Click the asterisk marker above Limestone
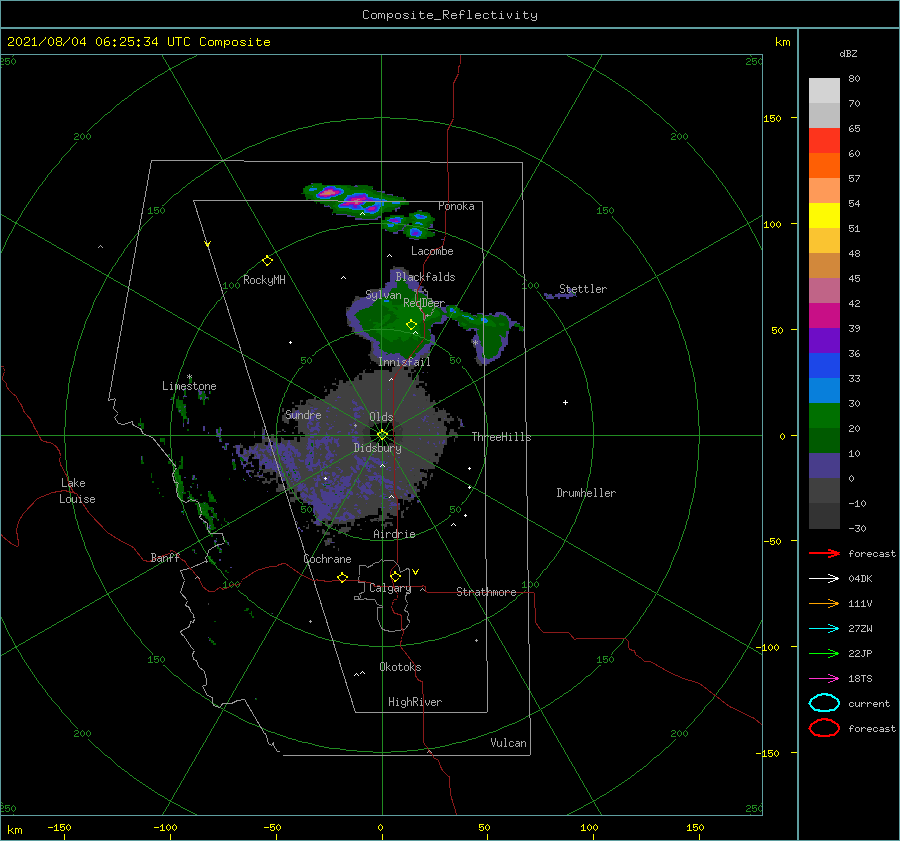This screenshot has height=841, width=900. pyautogui.click(x=189, y=377)
